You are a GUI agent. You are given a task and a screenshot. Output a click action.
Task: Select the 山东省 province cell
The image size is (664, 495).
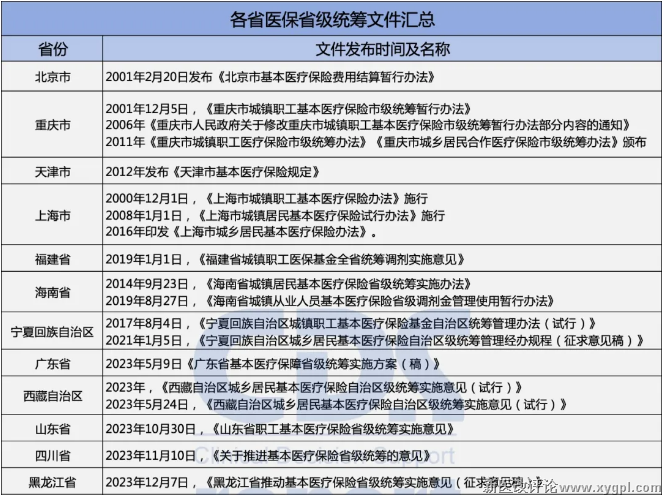(x=52, y=429)
